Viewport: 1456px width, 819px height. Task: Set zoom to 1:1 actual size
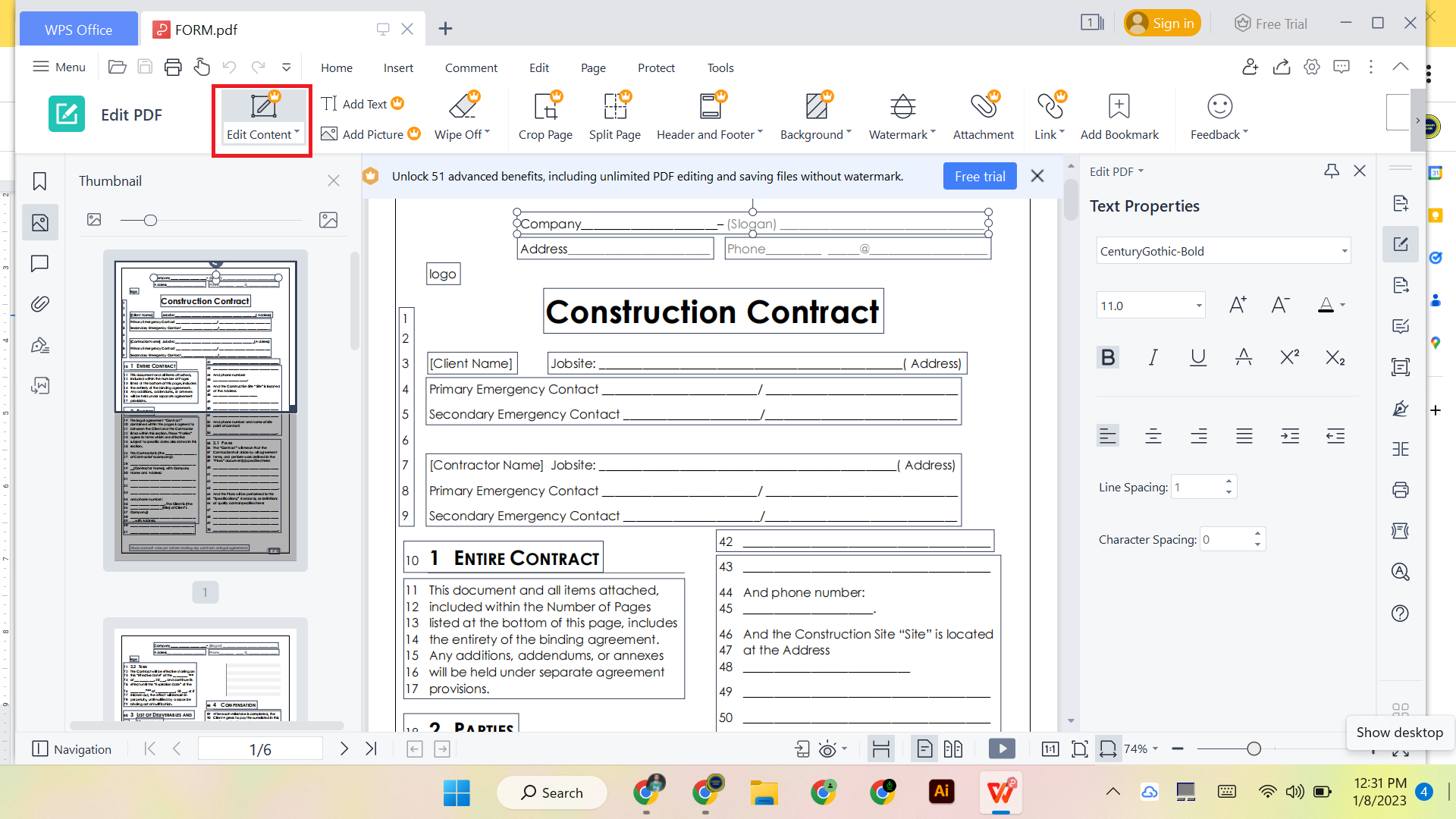click(1050, 748)
